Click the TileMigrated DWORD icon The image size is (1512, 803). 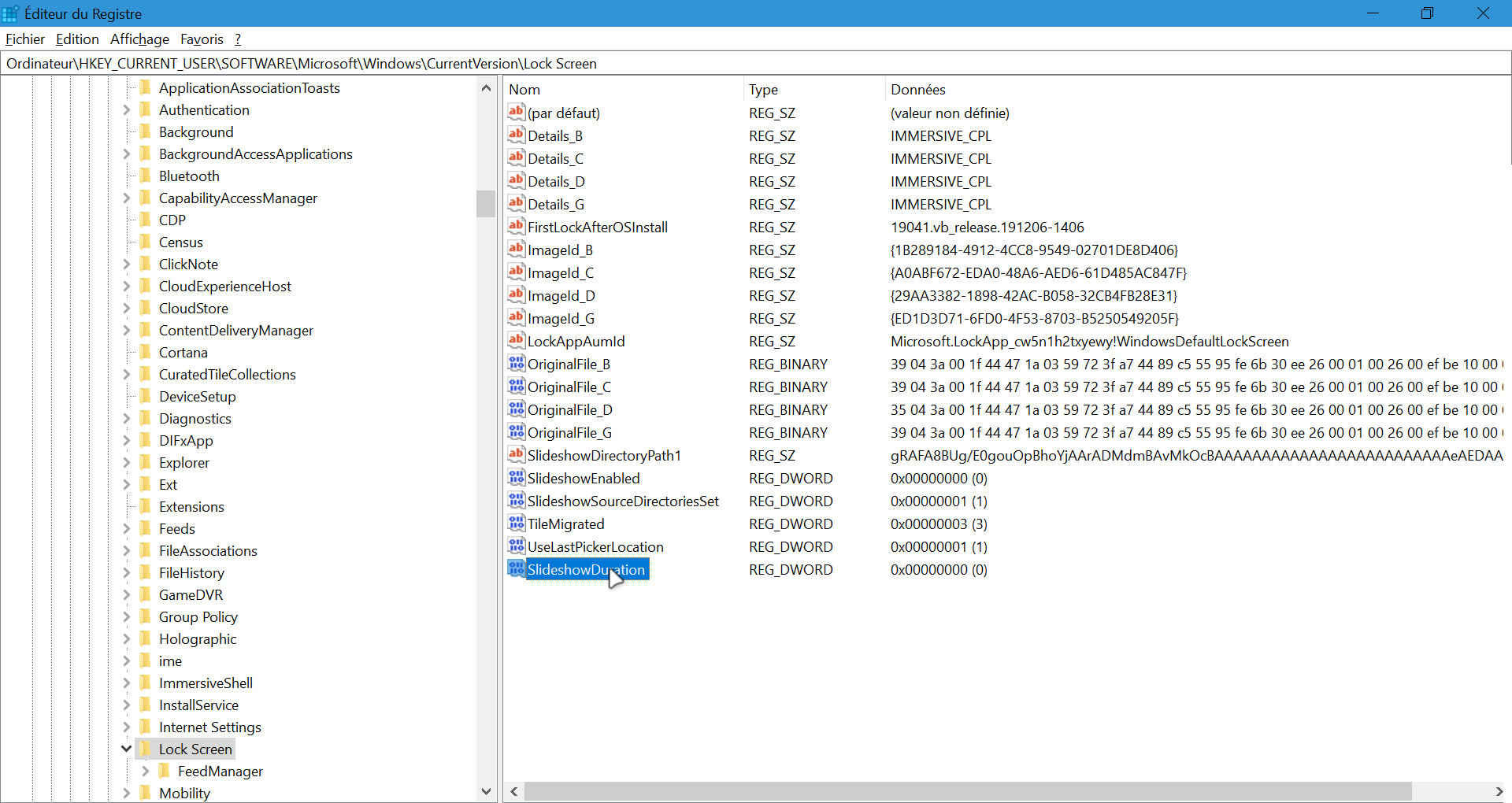coord(517,524)
